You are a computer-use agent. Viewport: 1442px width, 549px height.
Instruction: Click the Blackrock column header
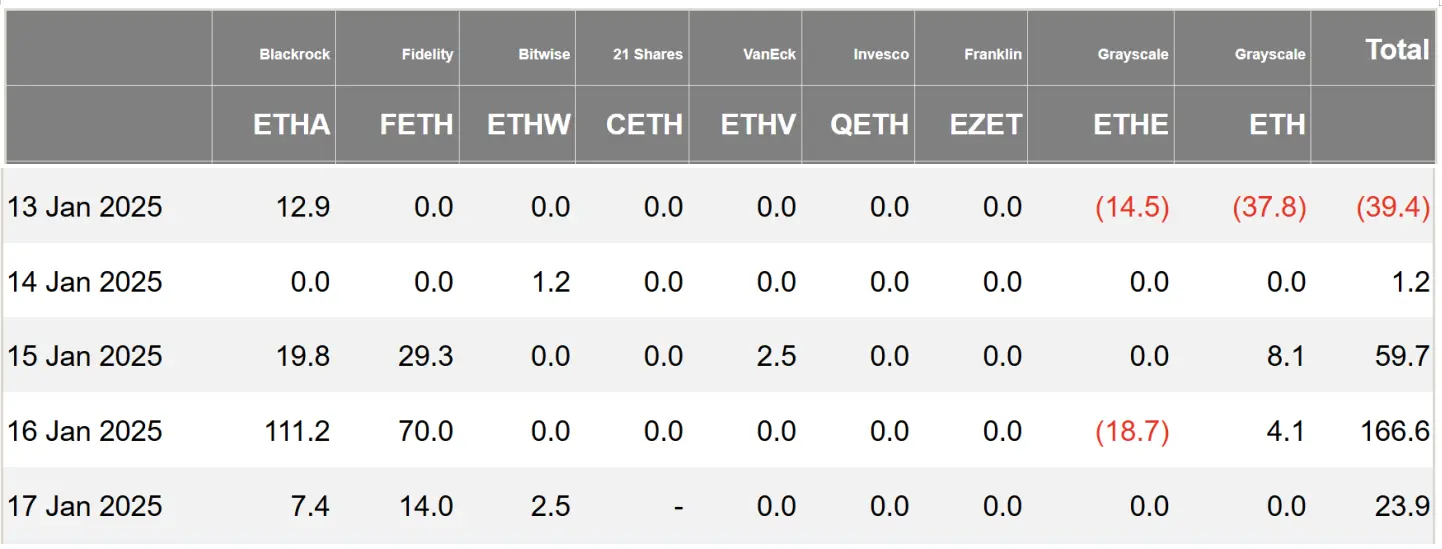tap(294, 54)
